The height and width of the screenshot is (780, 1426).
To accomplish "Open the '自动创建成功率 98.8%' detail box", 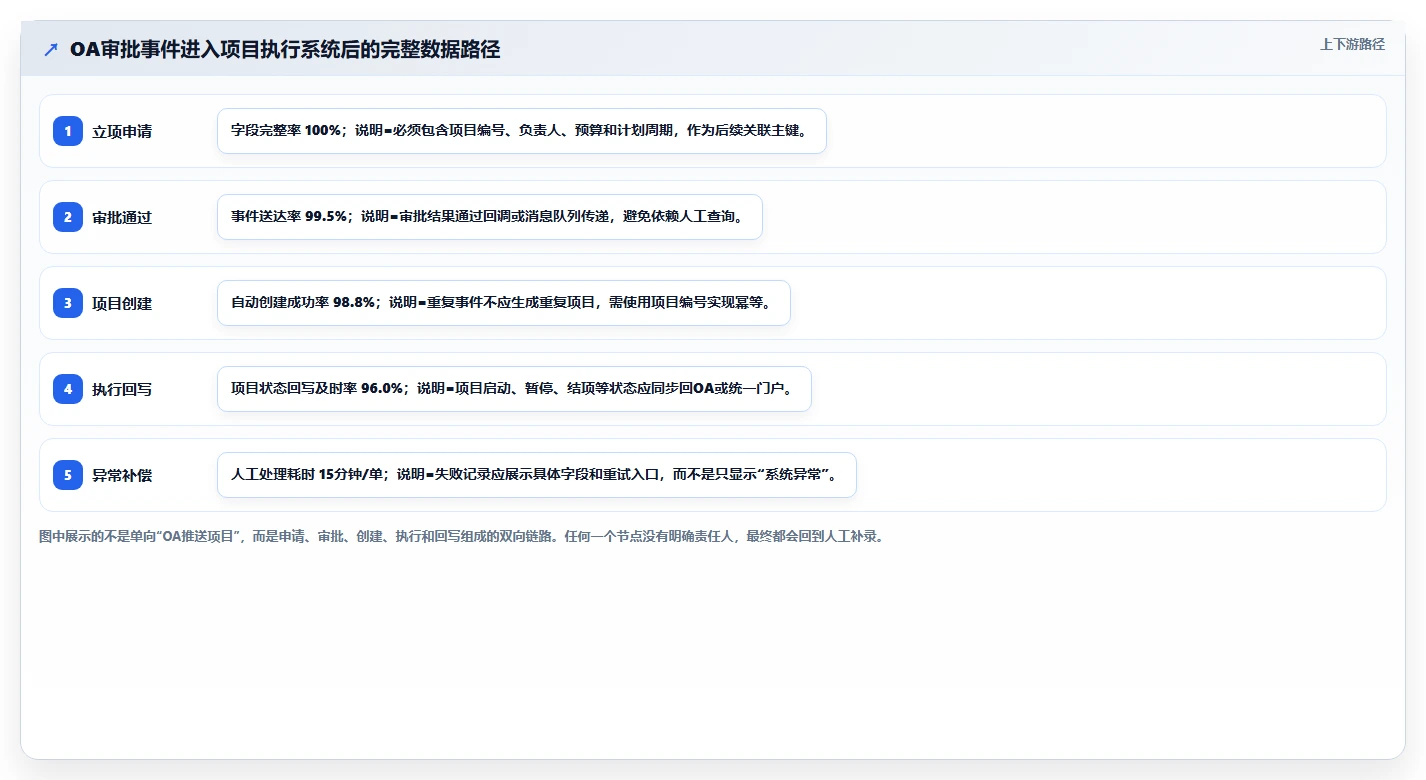I will pyautogui.click(x=504, y=303).
